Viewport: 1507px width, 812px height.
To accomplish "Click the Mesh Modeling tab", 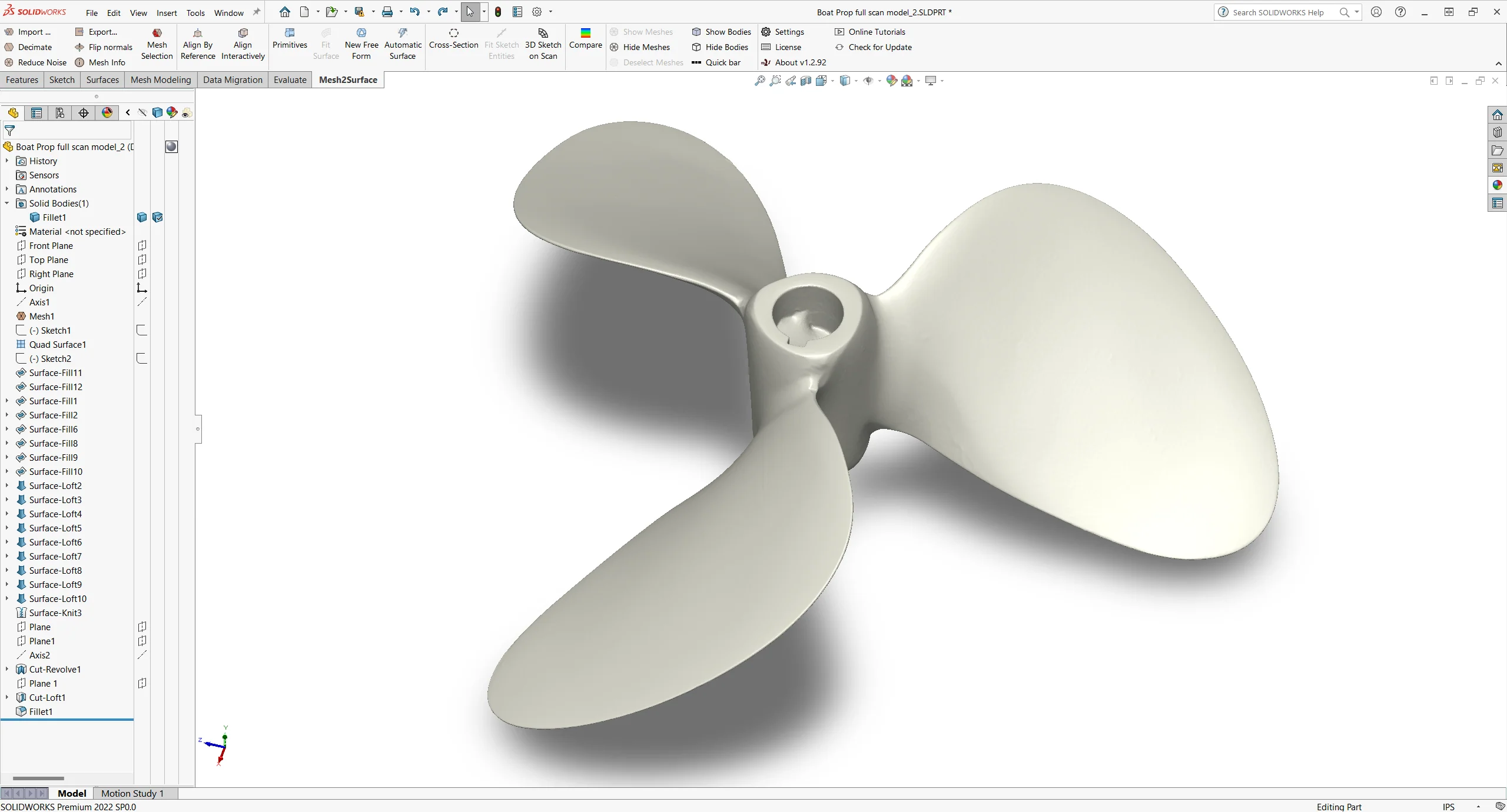I will (160, 79).
